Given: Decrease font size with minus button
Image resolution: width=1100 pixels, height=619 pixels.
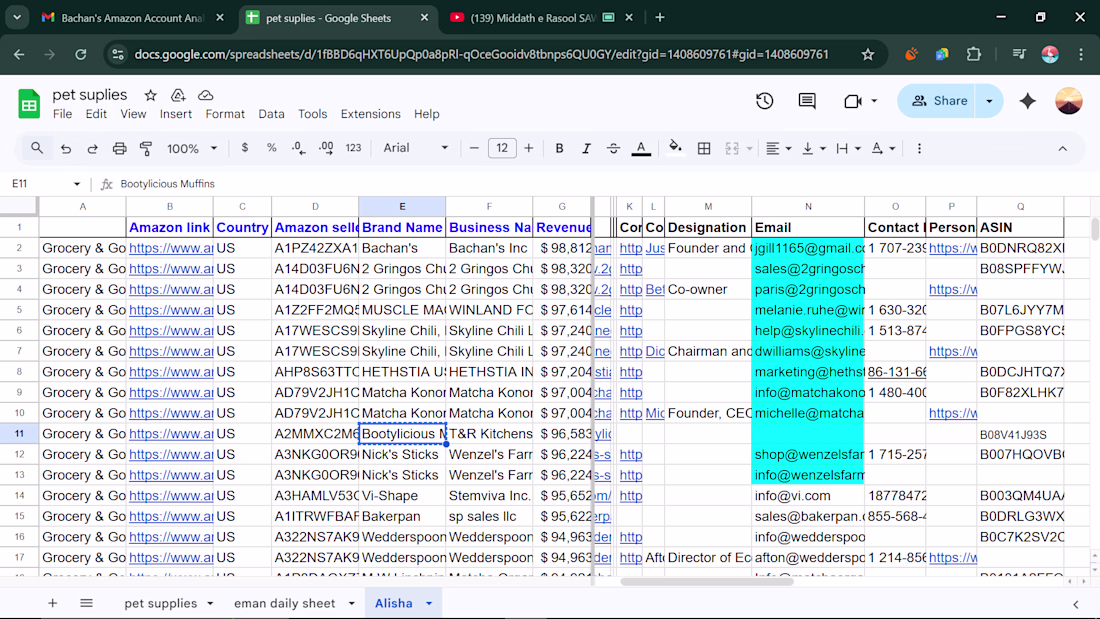Looking at the screenshot, I should click(474, 148).
